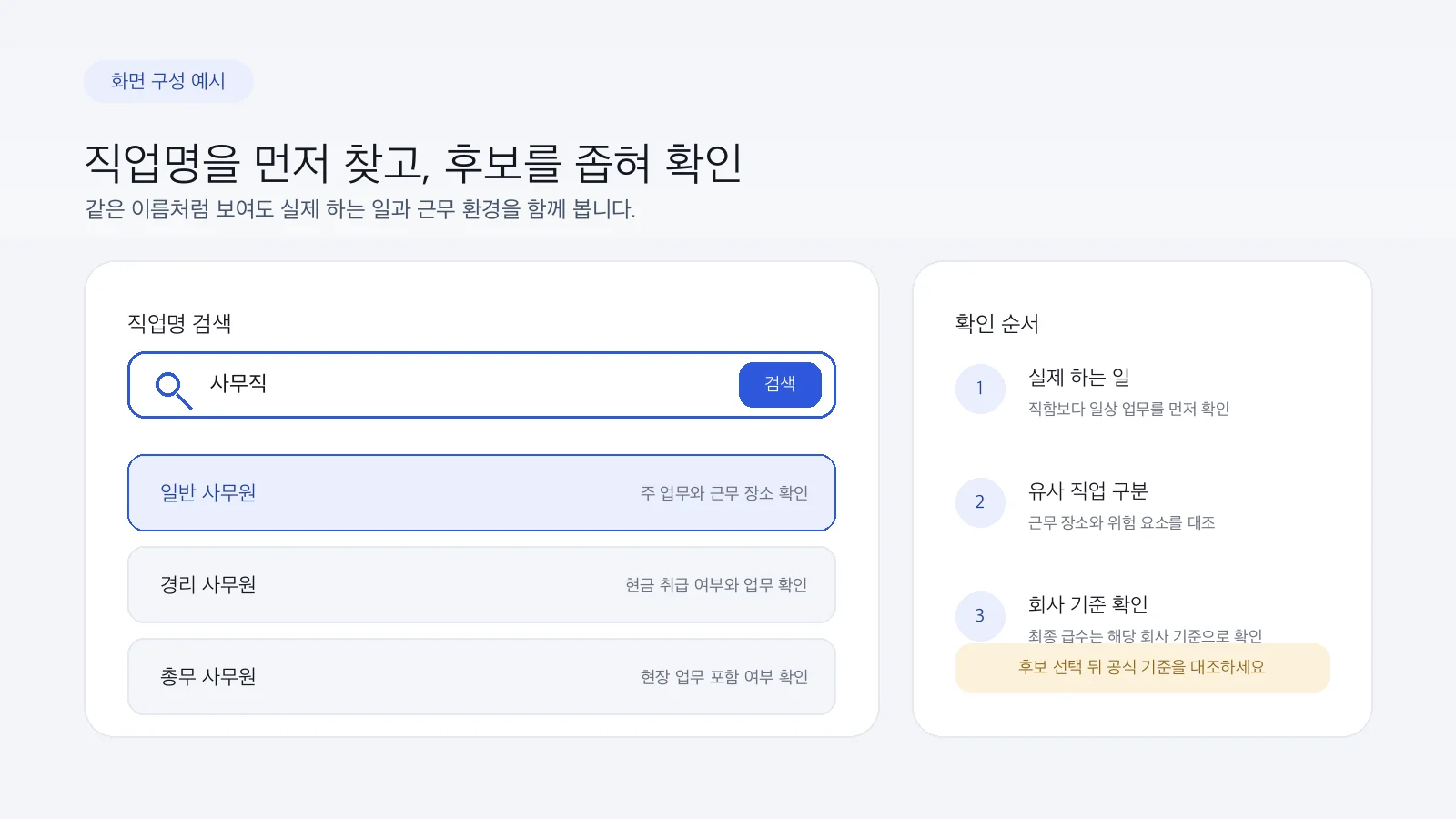This screenshot has height=819, width=1456.
Task: Select the 총무 사무원 result
Action: click(481, 676)
